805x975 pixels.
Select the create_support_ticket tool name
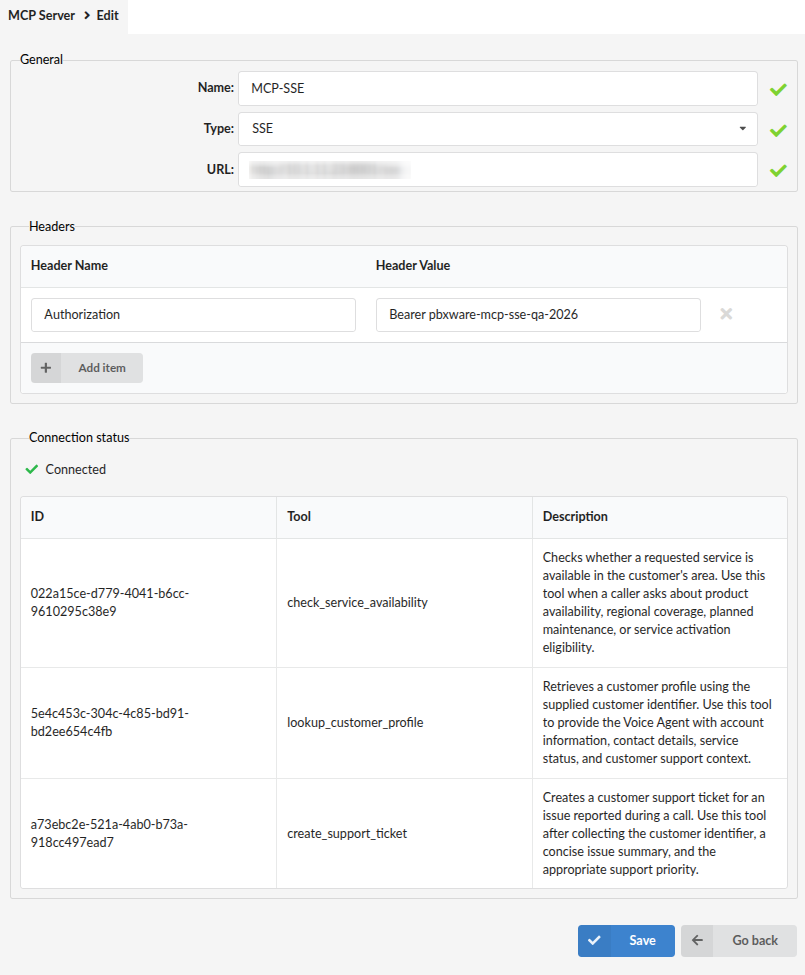(347, 833)
